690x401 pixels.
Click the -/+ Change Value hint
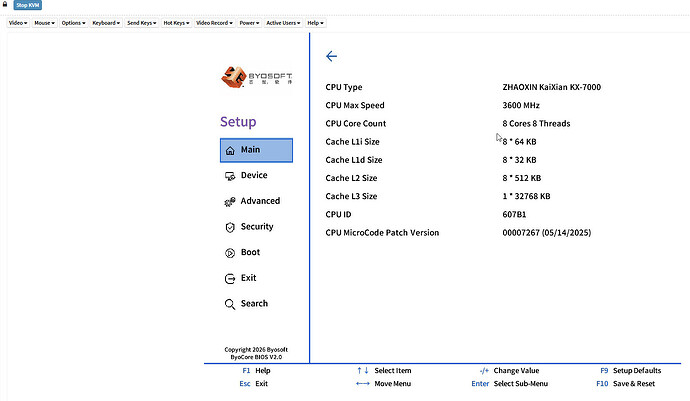point(509,371)
